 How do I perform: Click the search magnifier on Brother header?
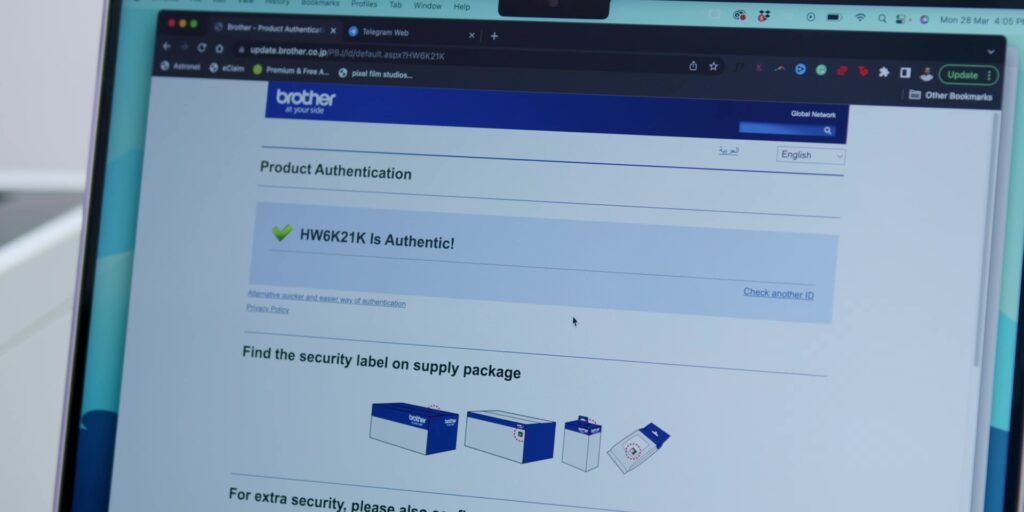(827, 131)
